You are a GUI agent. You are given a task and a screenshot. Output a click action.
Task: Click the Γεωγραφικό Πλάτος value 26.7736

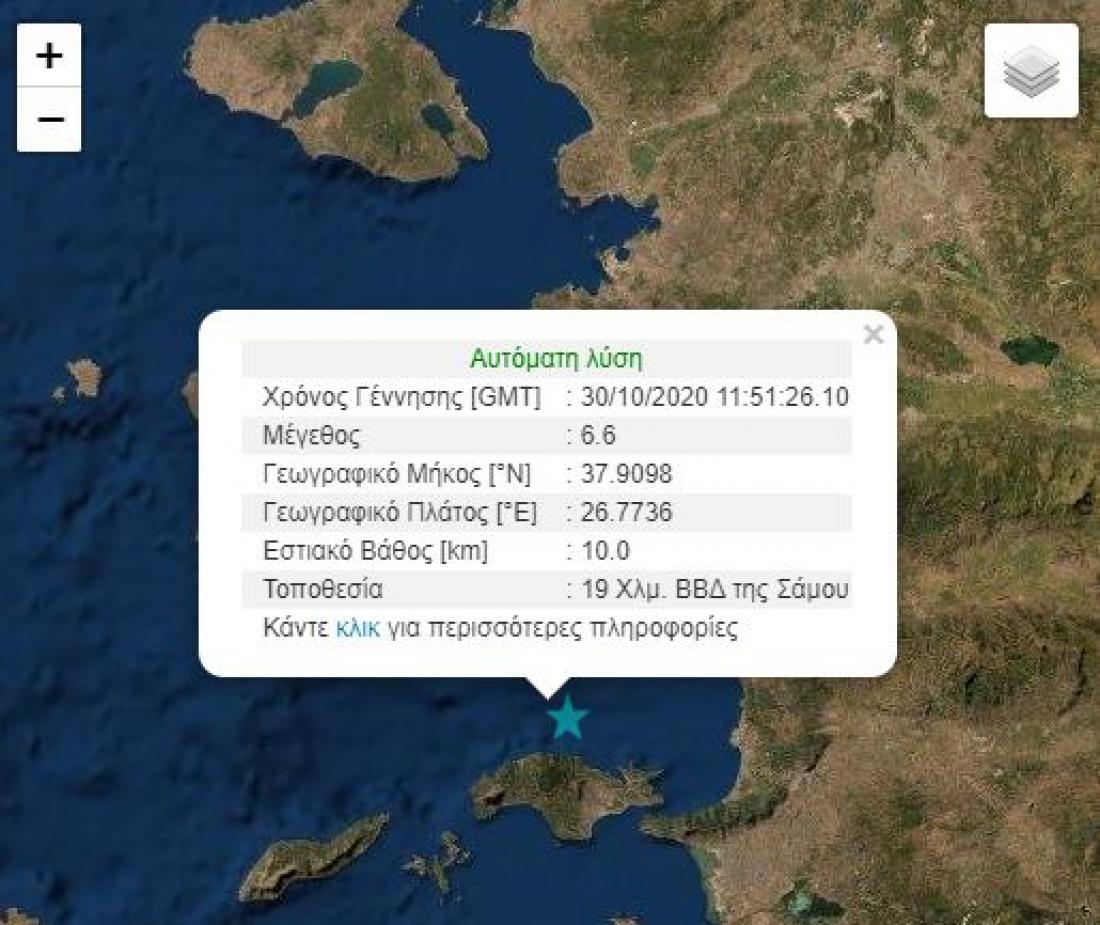(x=626, y=513)
